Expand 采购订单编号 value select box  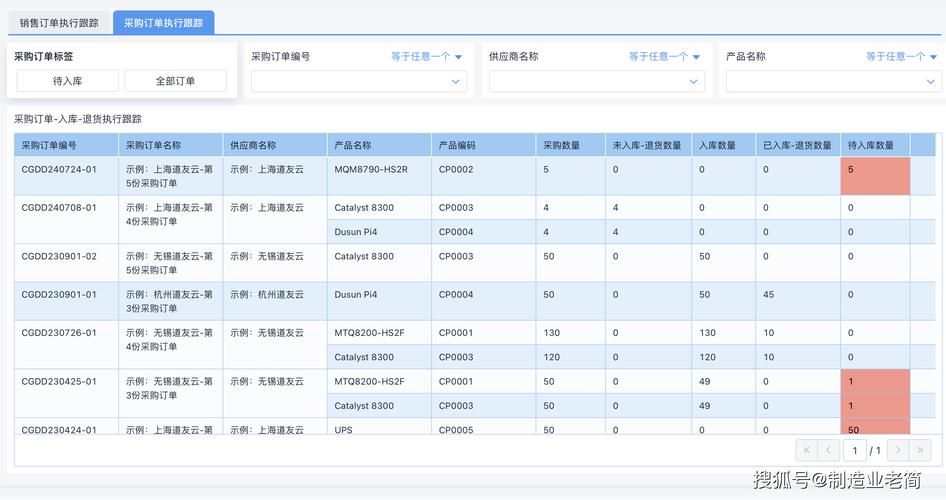point(359,82)
